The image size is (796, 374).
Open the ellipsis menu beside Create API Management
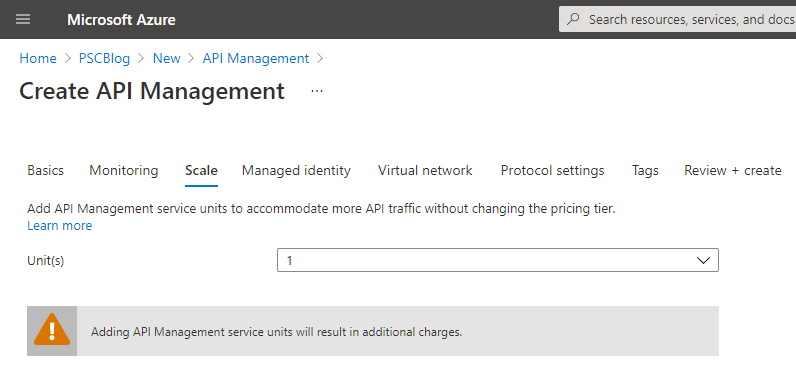(x=317, y=91)
